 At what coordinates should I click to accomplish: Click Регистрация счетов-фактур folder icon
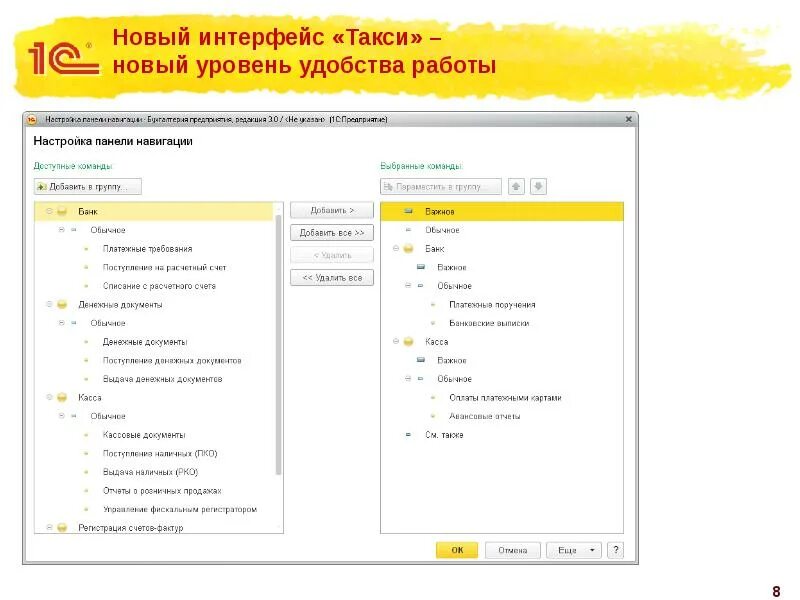point(62,528)
